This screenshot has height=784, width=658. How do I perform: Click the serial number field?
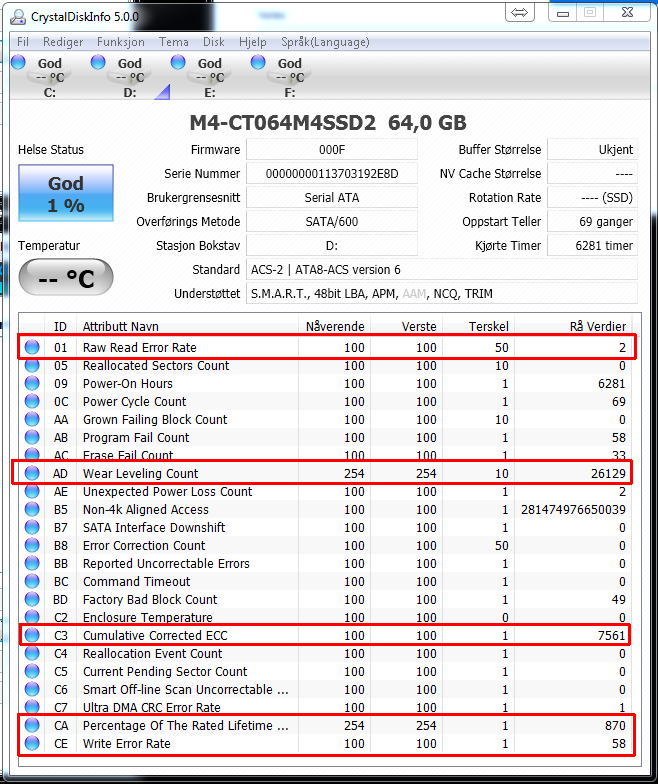(x=332, y=174)
